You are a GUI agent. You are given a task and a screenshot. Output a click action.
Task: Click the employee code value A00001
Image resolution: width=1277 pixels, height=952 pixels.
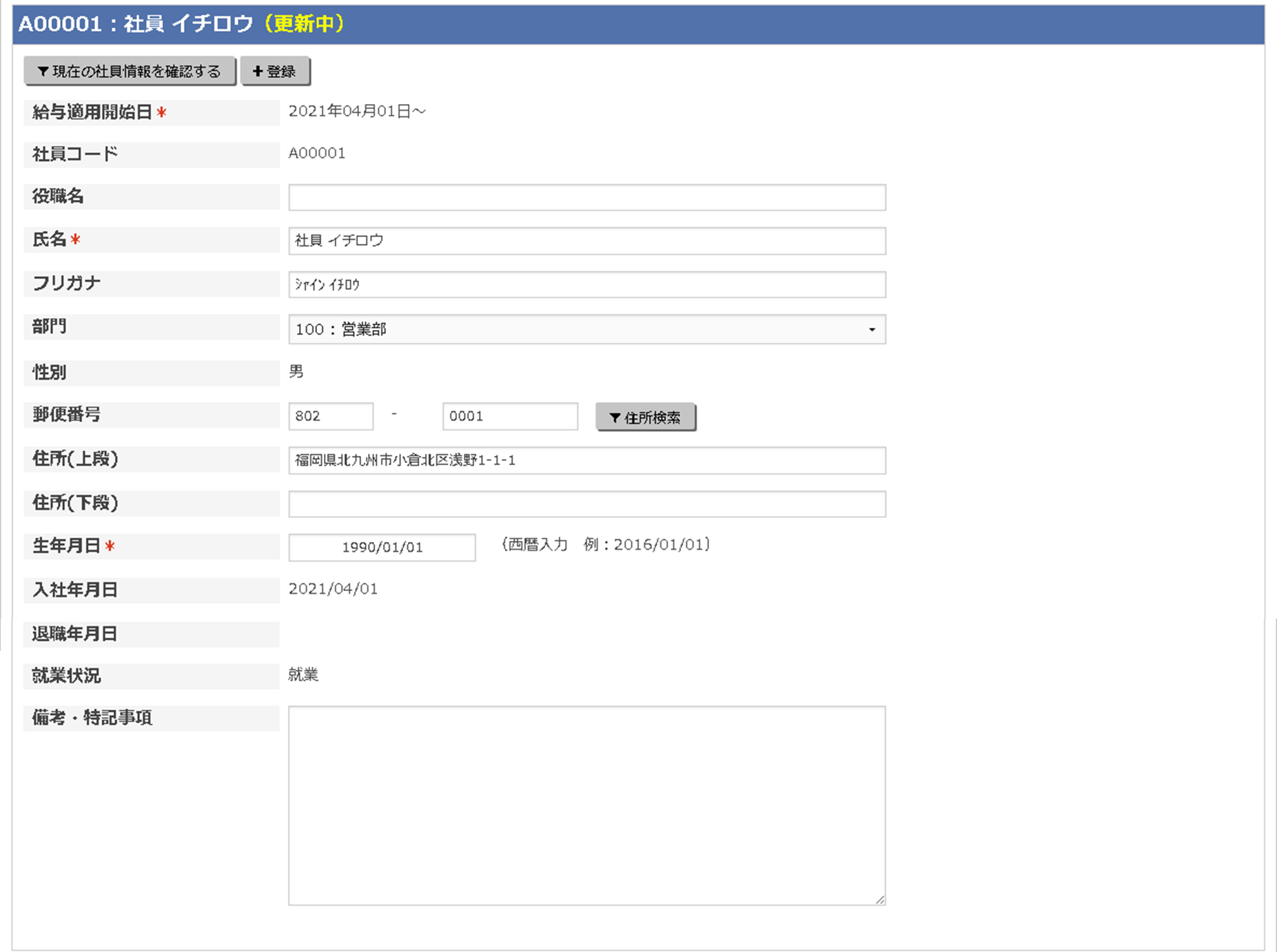317,153
